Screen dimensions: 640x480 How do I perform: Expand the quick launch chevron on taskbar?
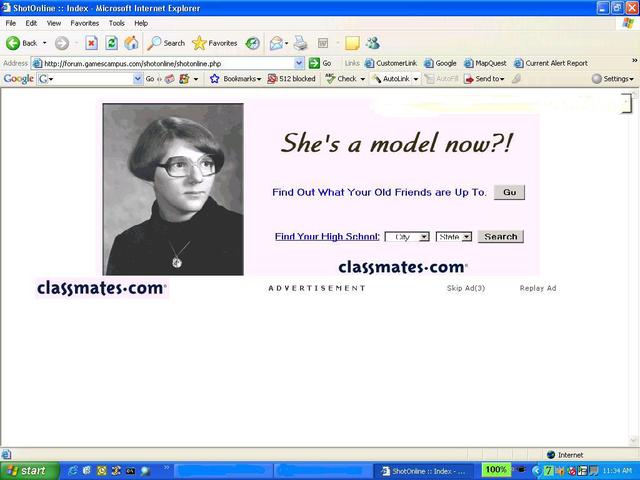tap(166, 467)
